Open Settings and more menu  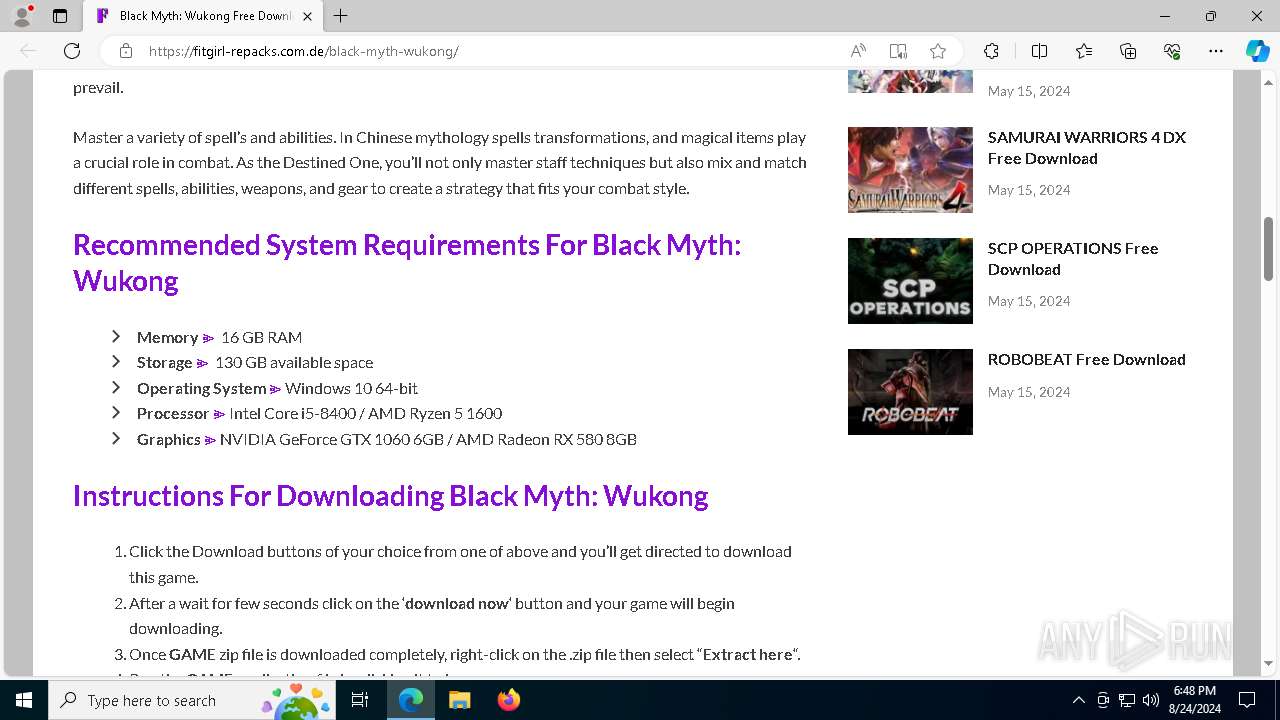pyautogui.click(x=1216, y=51)
